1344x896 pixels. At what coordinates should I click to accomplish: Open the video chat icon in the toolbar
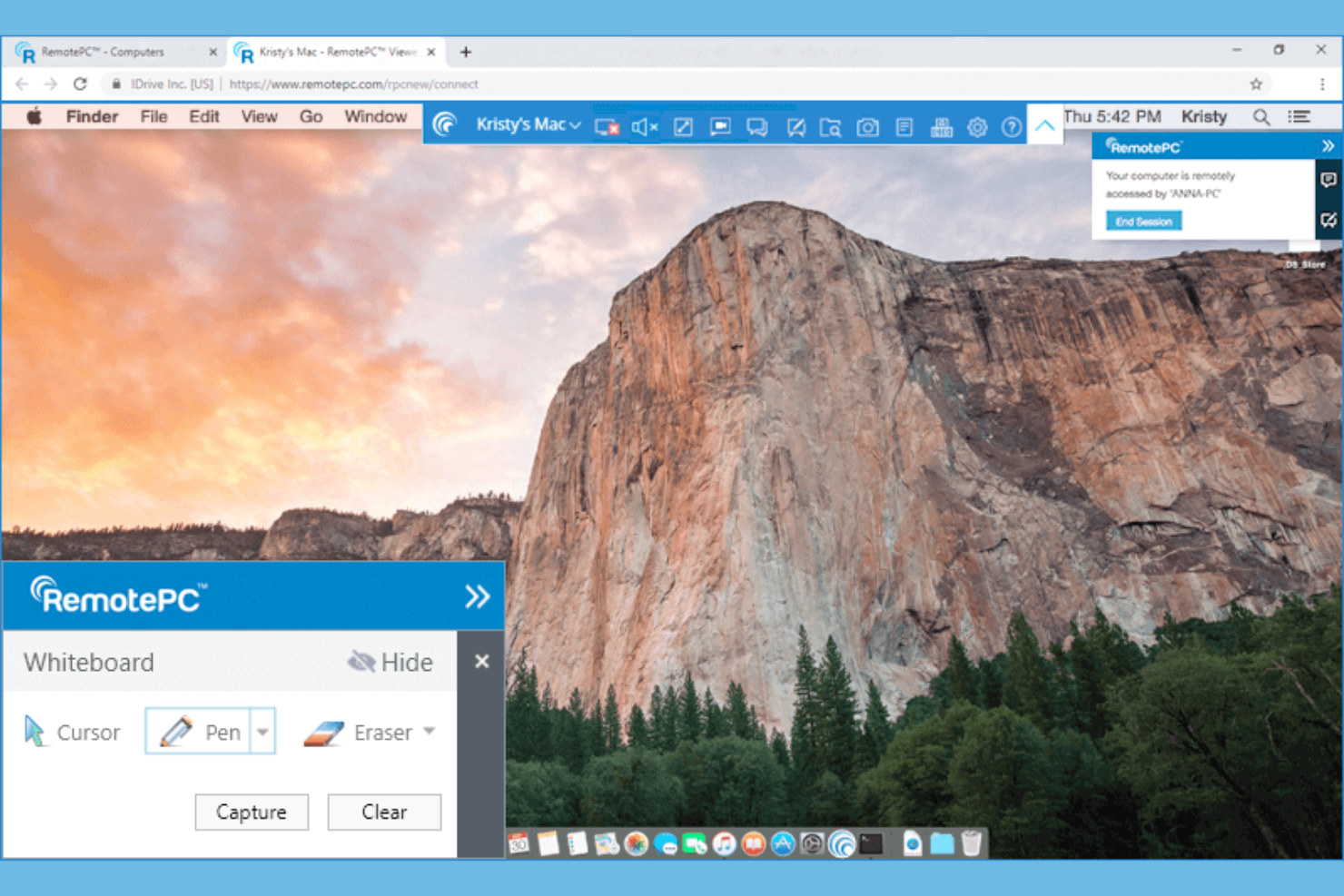click(720, 127)
